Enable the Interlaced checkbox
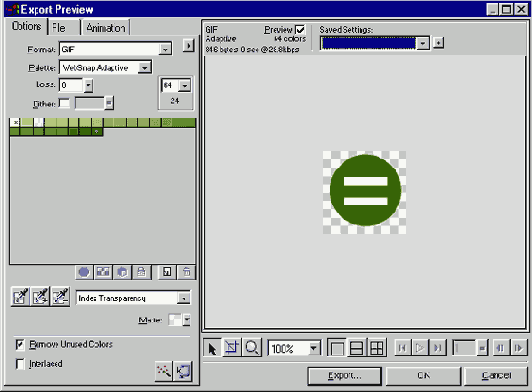532x392 pixels. coord(20,364)
